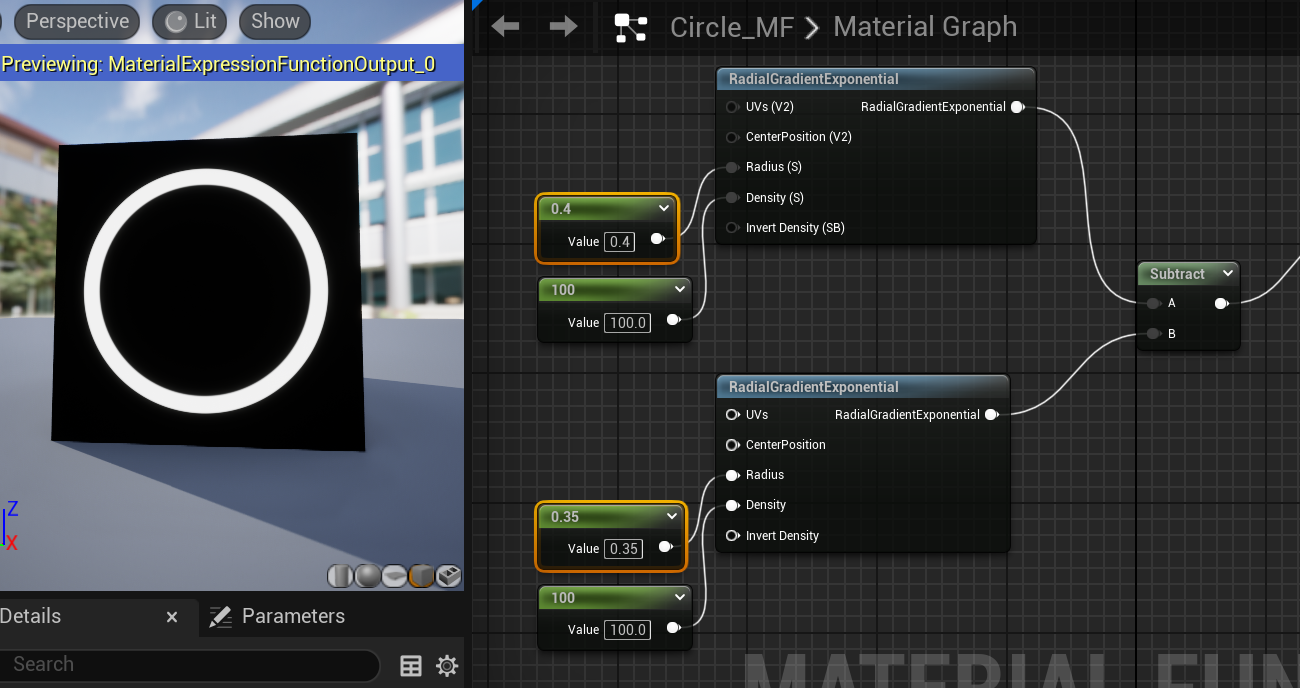Open the Show flags menu

pyautogui.click(x=275, y=21)
